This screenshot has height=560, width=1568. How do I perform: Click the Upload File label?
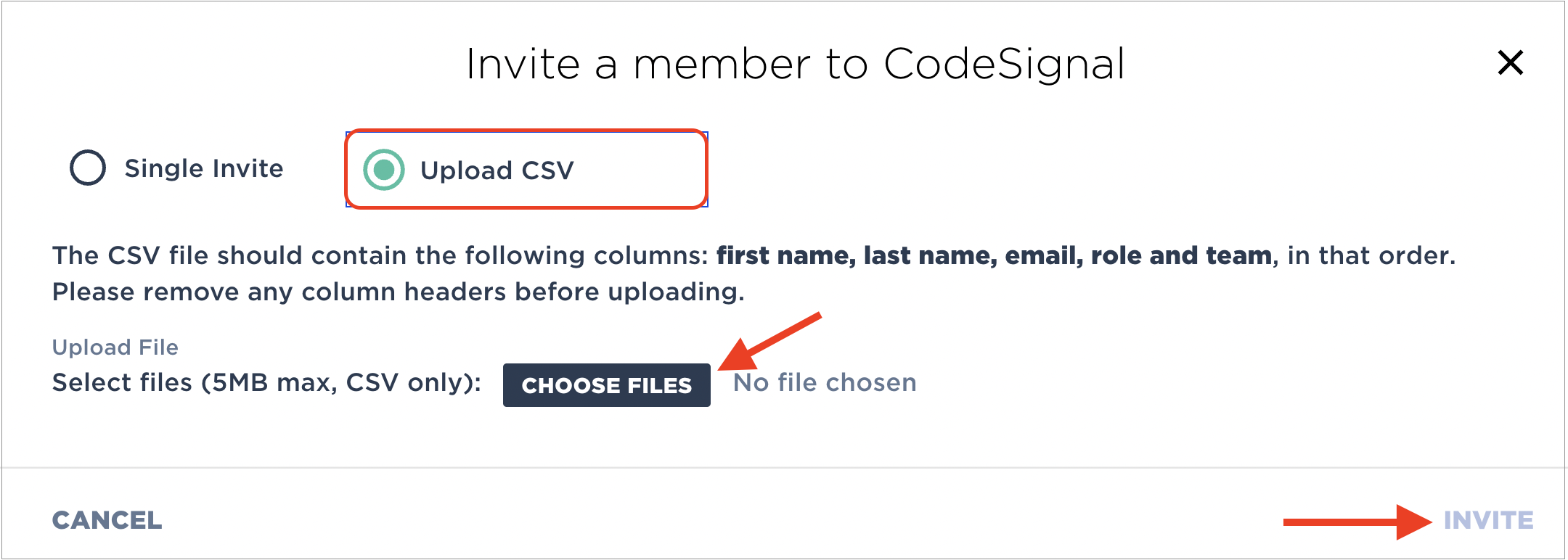[x=115, y=347]
